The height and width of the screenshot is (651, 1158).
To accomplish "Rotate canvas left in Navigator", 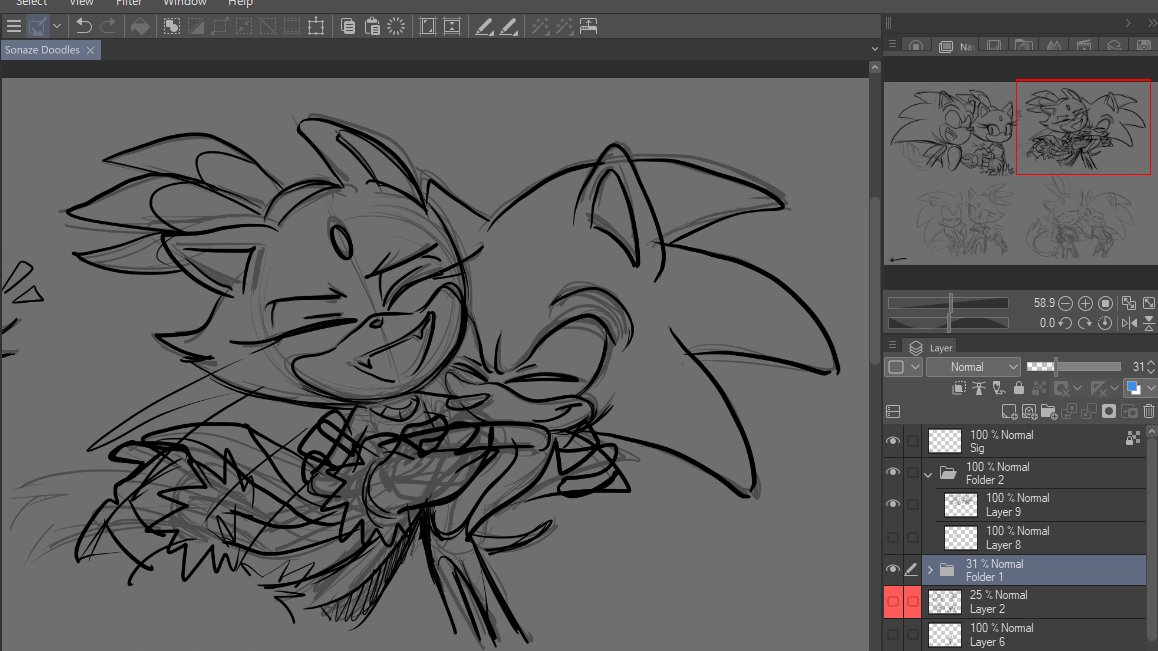I will [1065, 323].
